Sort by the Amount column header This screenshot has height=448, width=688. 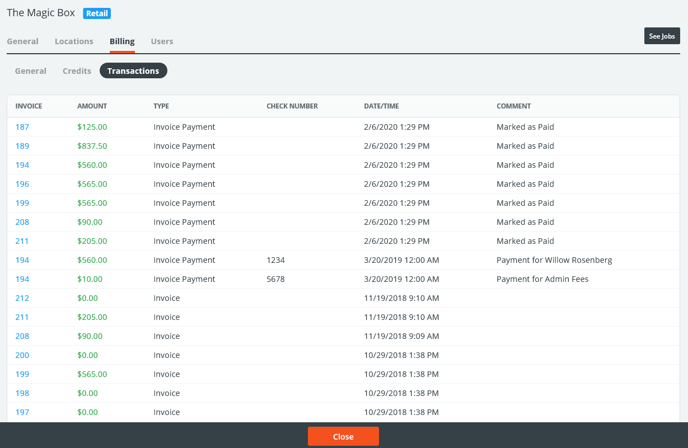coord(92,106)
